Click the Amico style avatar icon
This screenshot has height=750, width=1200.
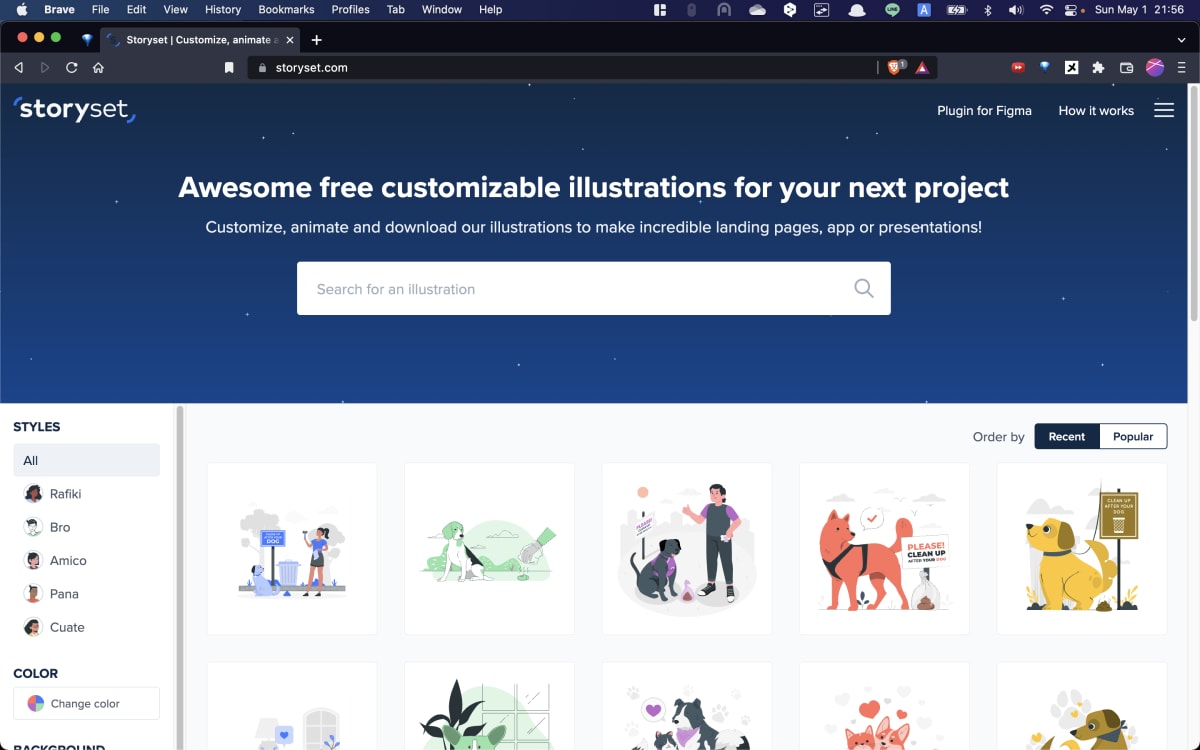pyautogui.click(x=33, y=561)
